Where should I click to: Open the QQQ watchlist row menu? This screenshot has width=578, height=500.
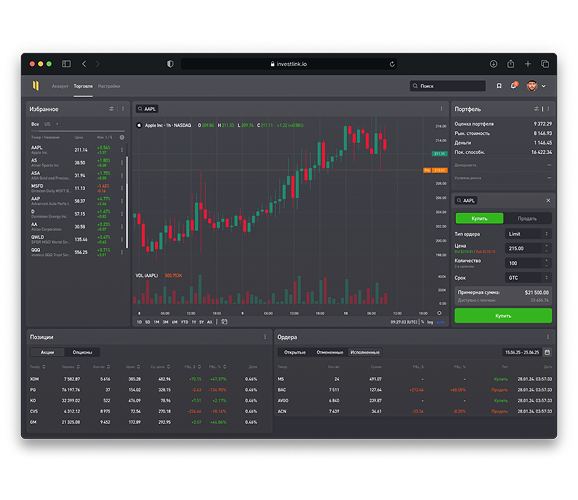pyautogui.click(x=122, y=252)
